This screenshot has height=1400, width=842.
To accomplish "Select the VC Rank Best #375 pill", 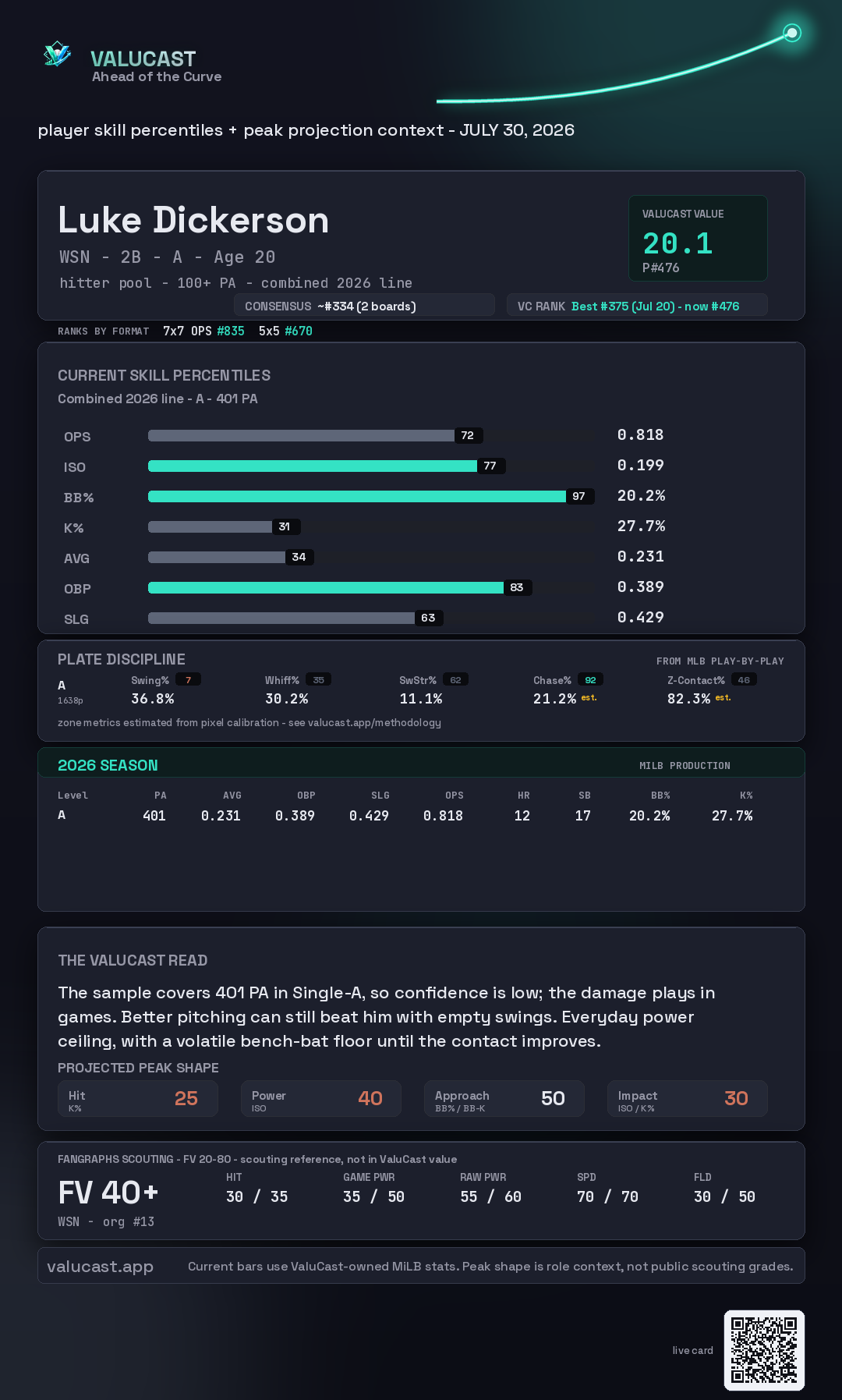I will [637, 306].
